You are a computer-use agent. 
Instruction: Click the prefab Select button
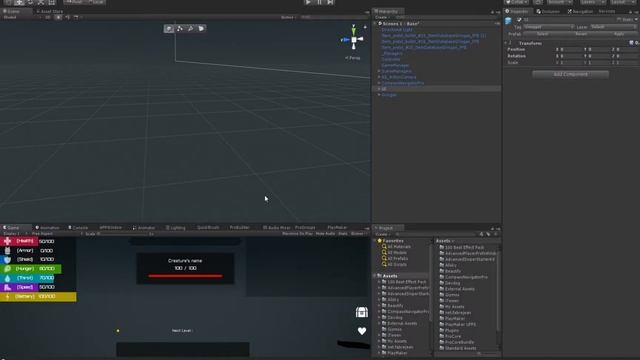pyautogui.click(x=542, y=34)
